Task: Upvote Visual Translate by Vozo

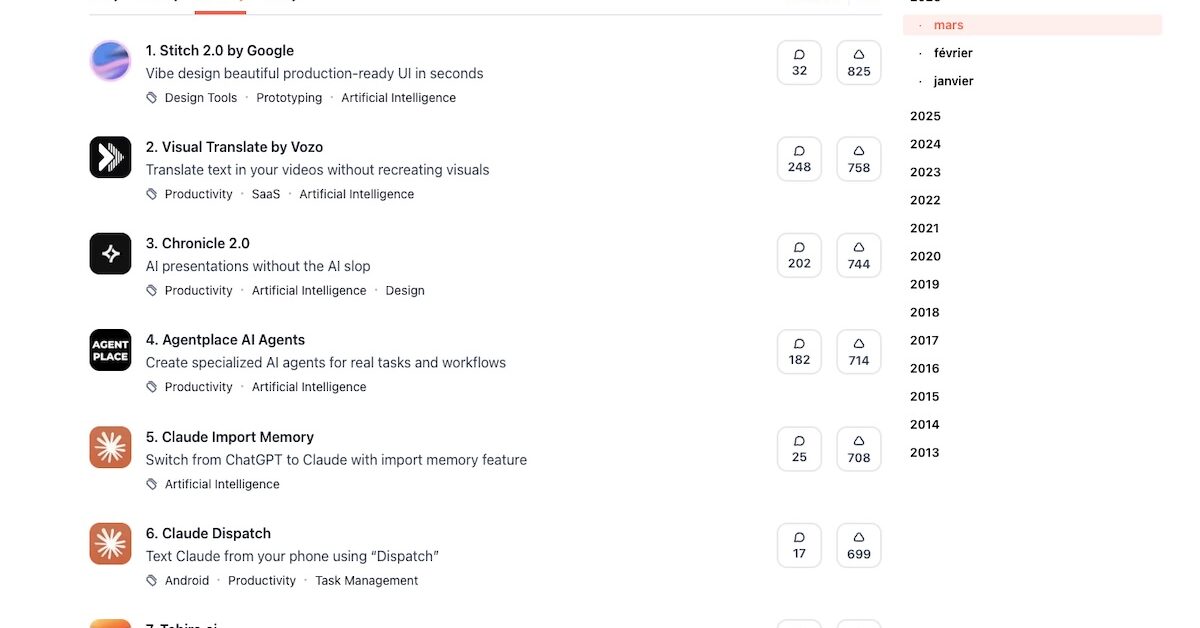Action: (858, 159)
